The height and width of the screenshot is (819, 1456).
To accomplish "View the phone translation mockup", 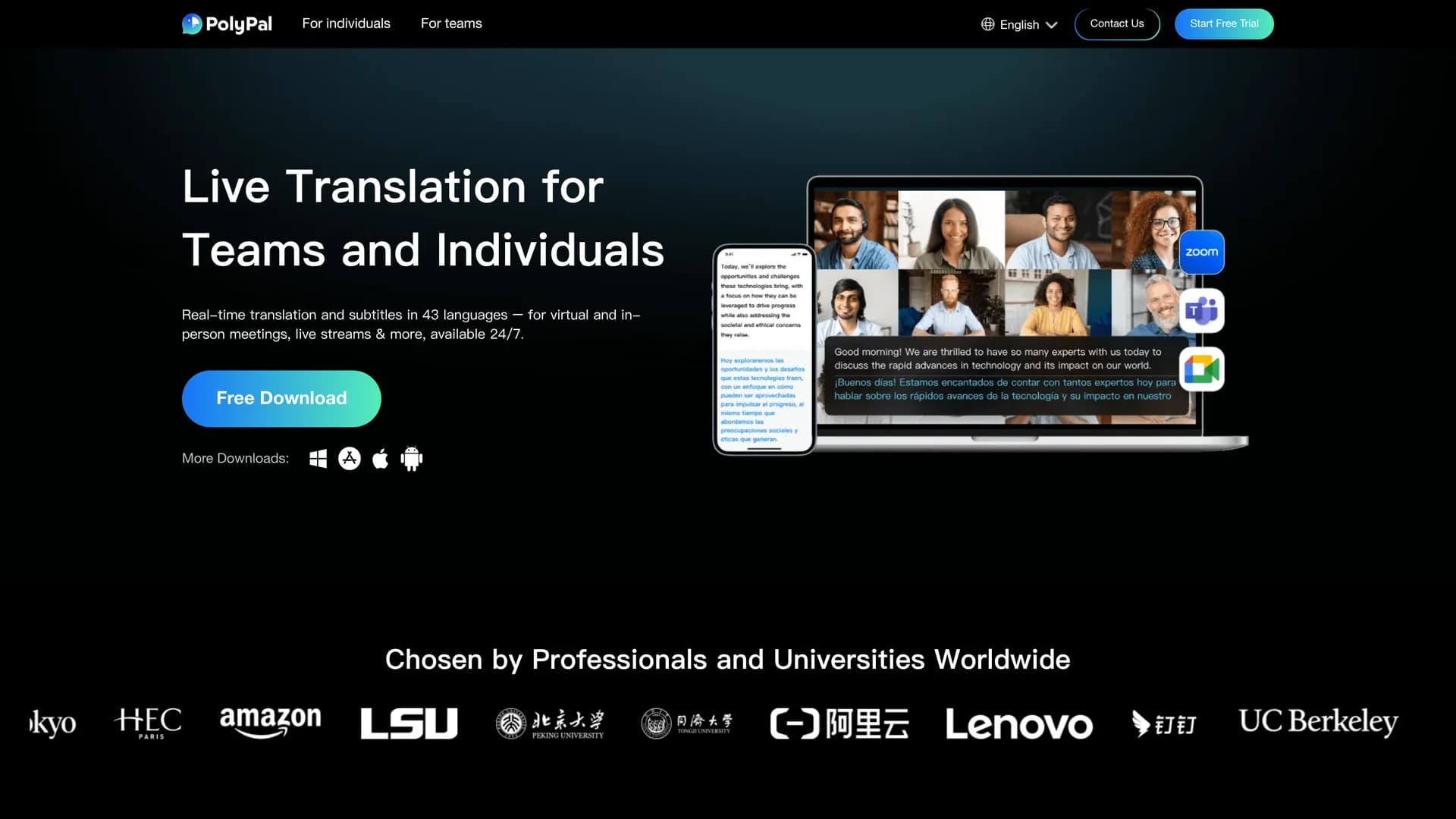I will pyautogui.click(x=764, y=350).
